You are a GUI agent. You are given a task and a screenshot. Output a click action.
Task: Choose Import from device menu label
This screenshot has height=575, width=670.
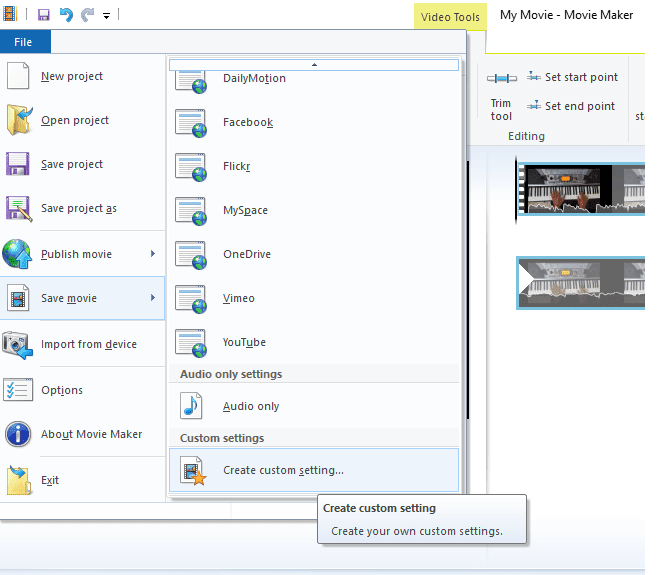pos(89,344)
